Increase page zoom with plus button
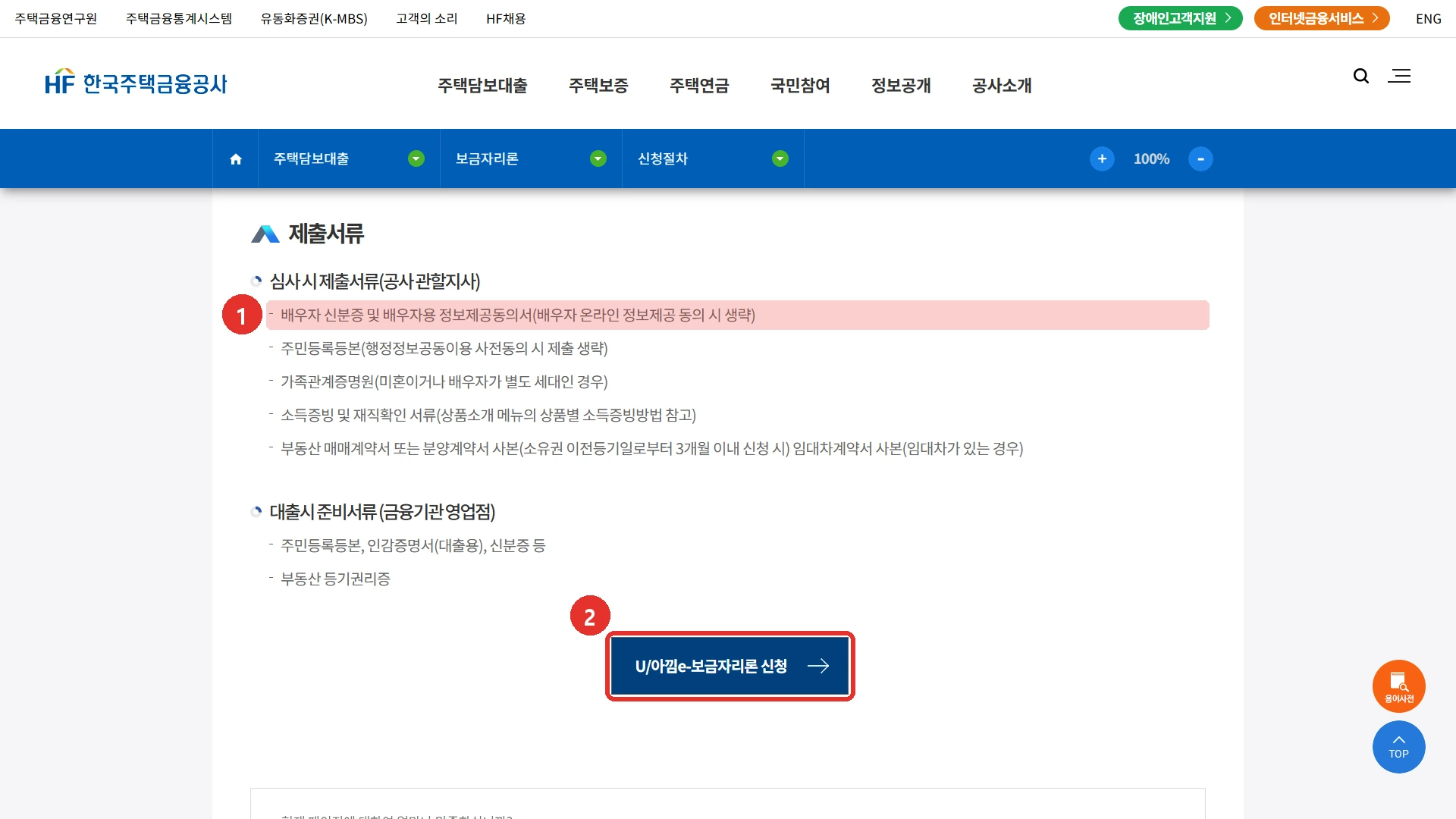Image resolution: width=1456 pixels, height=819 pixels. pyautogui.click(x=1102, y=158)
